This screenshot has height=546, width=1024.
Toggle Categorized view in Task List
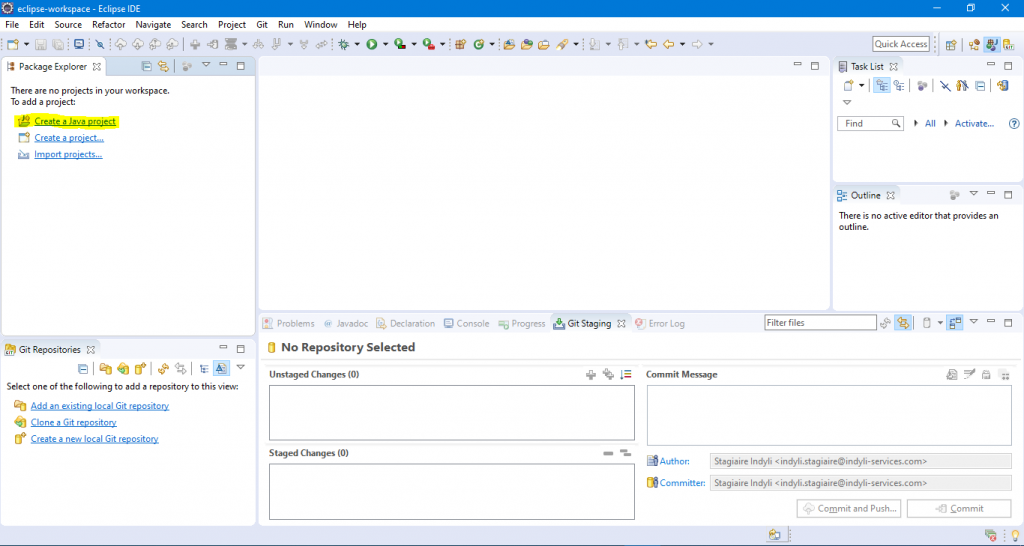(x=882, y=86)
